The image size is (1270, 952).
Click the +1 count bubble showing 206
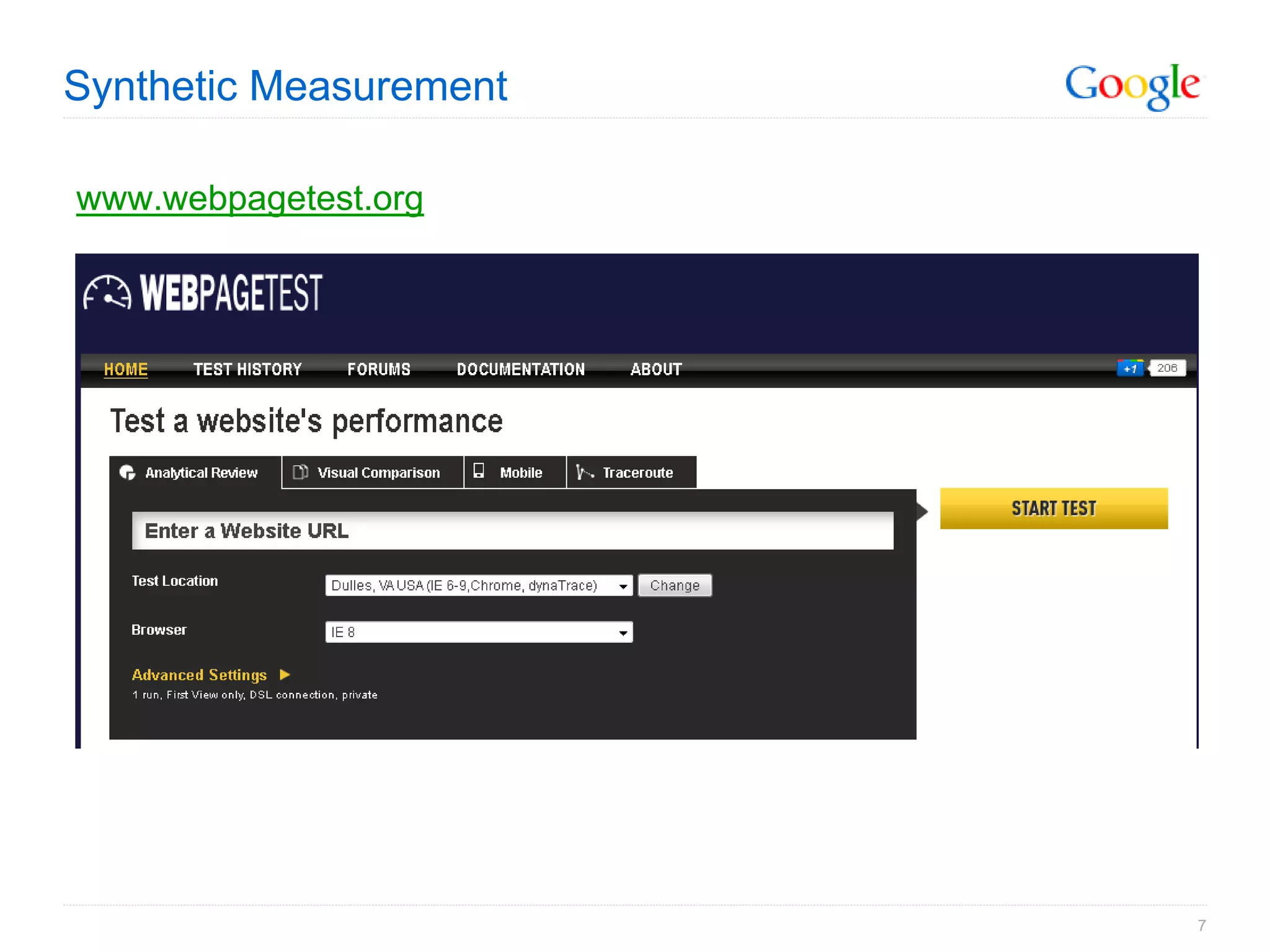click(1166, 368)
